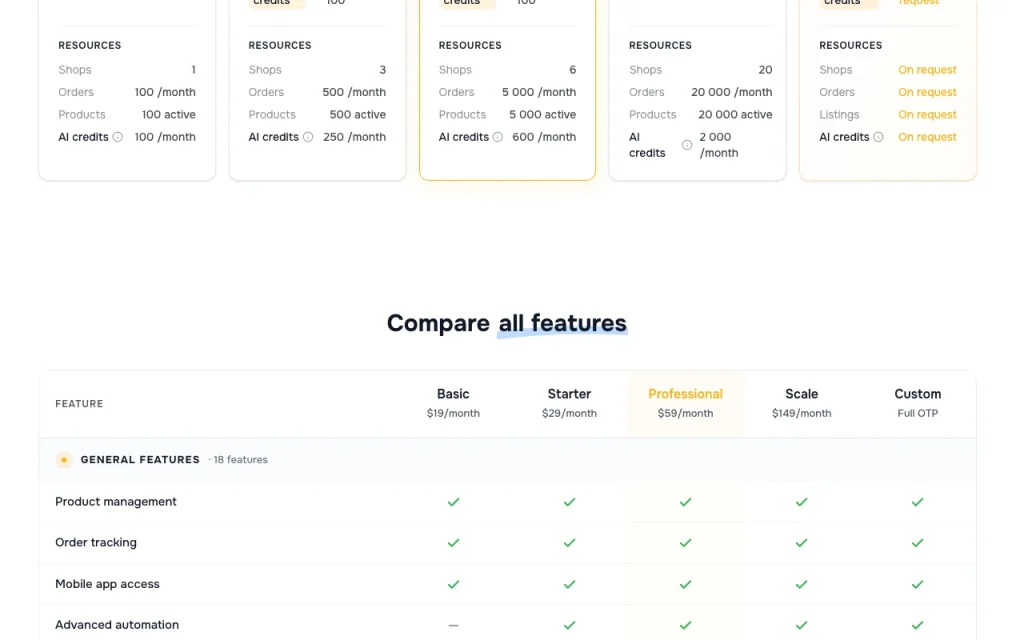Select the Basic plan column header
The image size is (1024, 640).
click(453, 403)
